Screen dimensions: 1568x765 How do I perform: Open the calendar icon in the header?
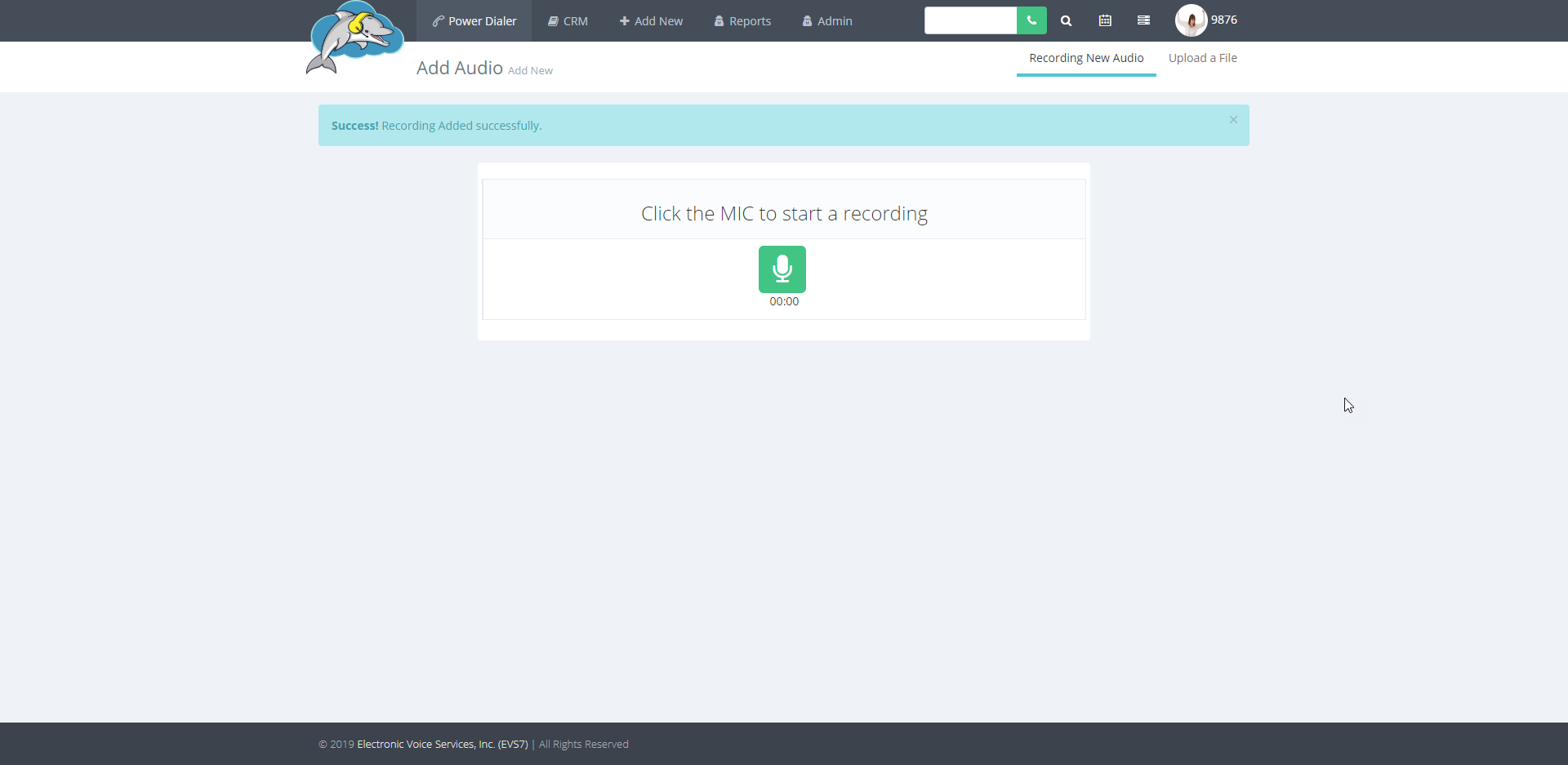tap(1105, 20)
